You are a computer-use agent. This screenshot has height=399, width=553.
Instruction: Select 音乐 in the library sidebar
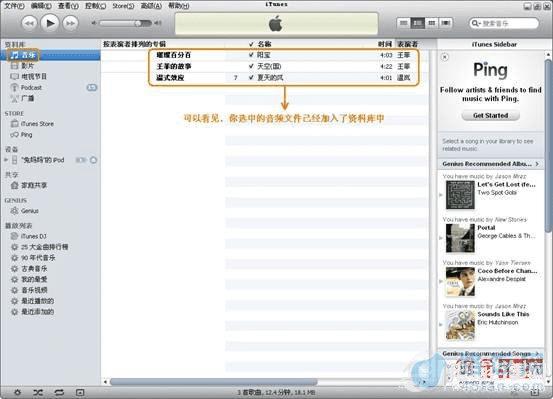point(50,55)
